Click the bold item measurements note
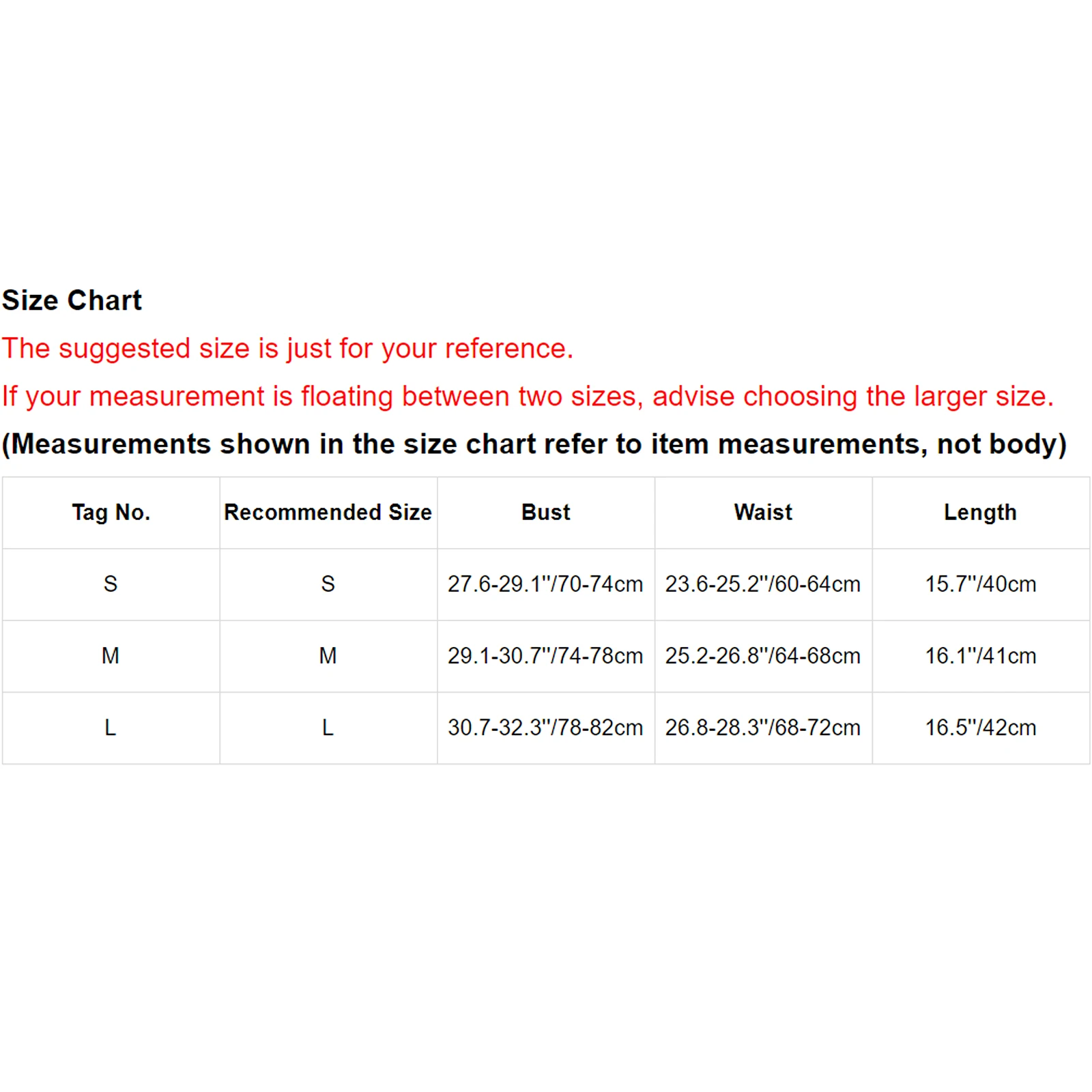The image size is (1092, 1092). (x=534, y=444)
